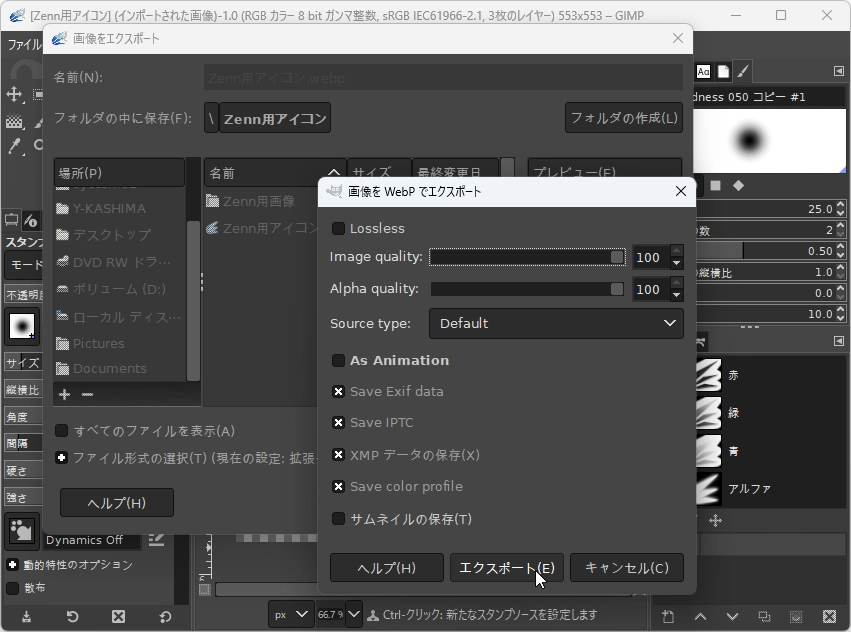The width and height of the screenshot is (851, 632).
Task: Expand 動的特性のオプション section
Action: (x=12, y=565)
